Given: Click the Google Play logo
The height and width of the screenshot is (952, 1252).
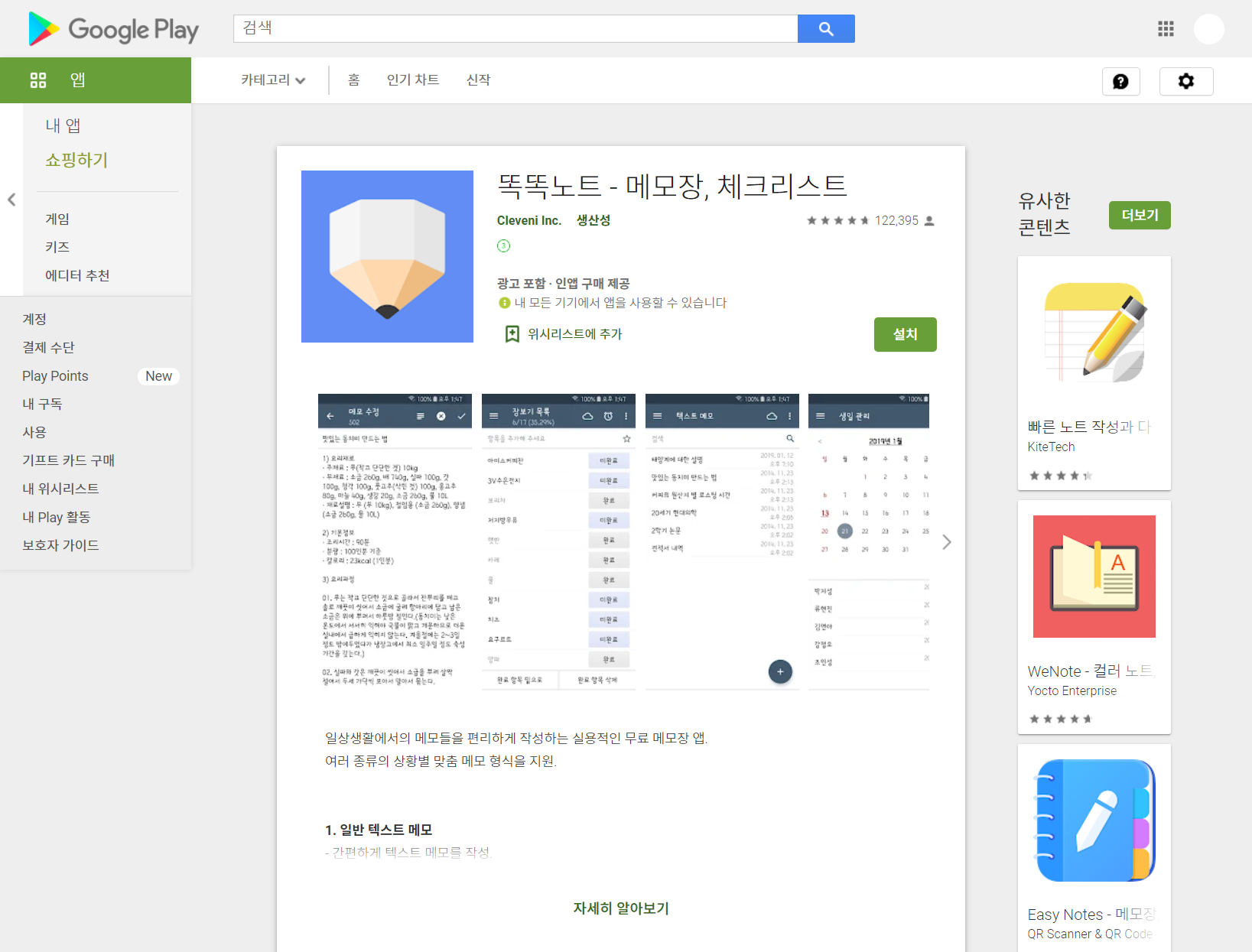Looking at the screenshot, I should 113,29.
